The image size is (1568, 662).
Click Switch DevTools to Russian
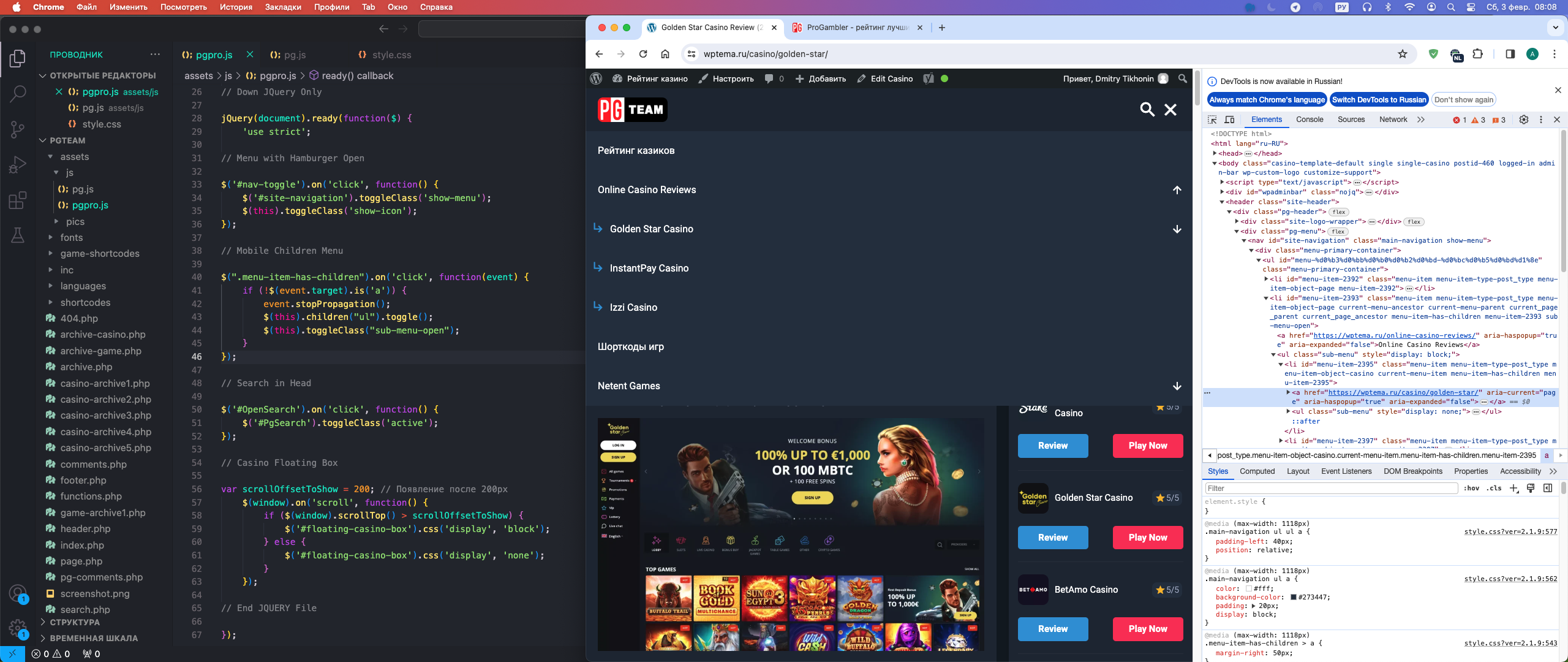click(x=1379, y=99)
